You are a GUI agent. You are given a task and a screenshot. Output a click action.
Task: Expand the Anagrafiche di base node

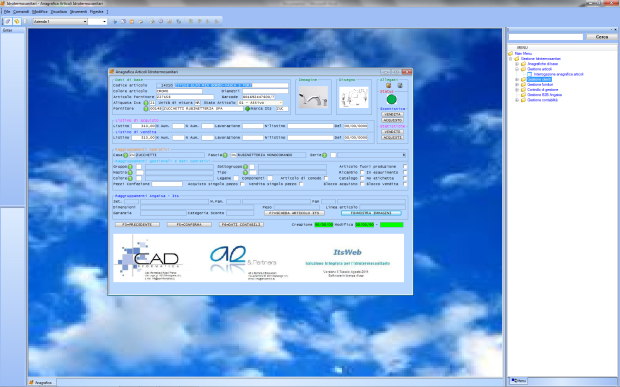[x=517, y=64]
